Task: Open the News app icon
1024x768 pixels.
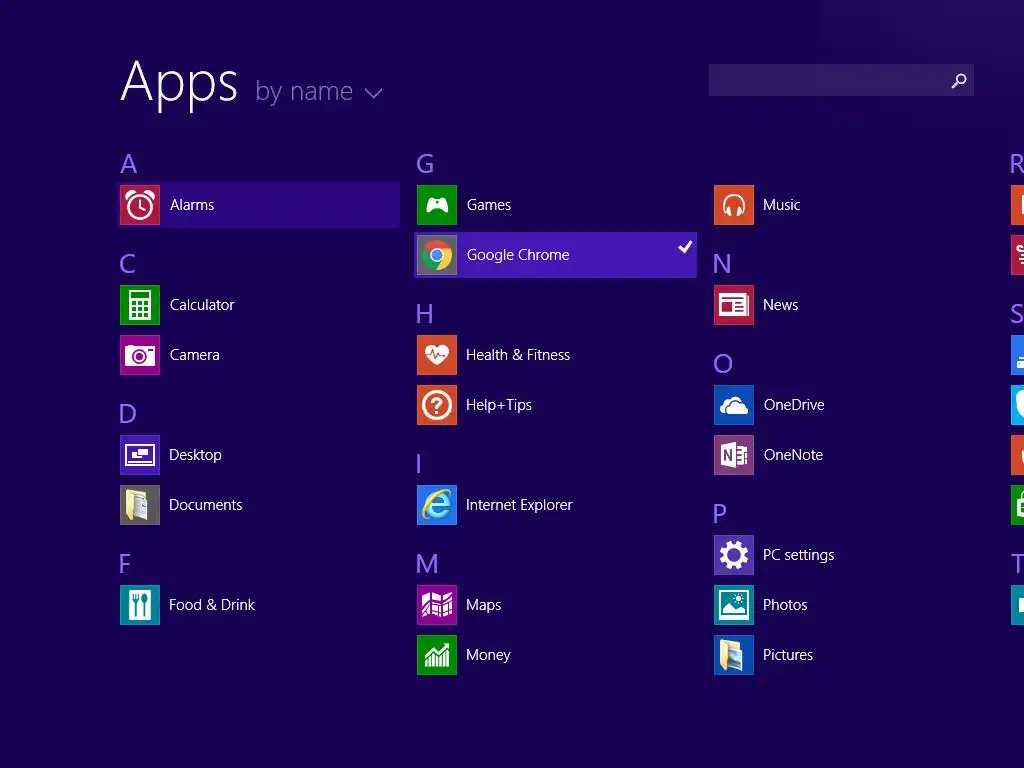Action: tap(734, 305)
